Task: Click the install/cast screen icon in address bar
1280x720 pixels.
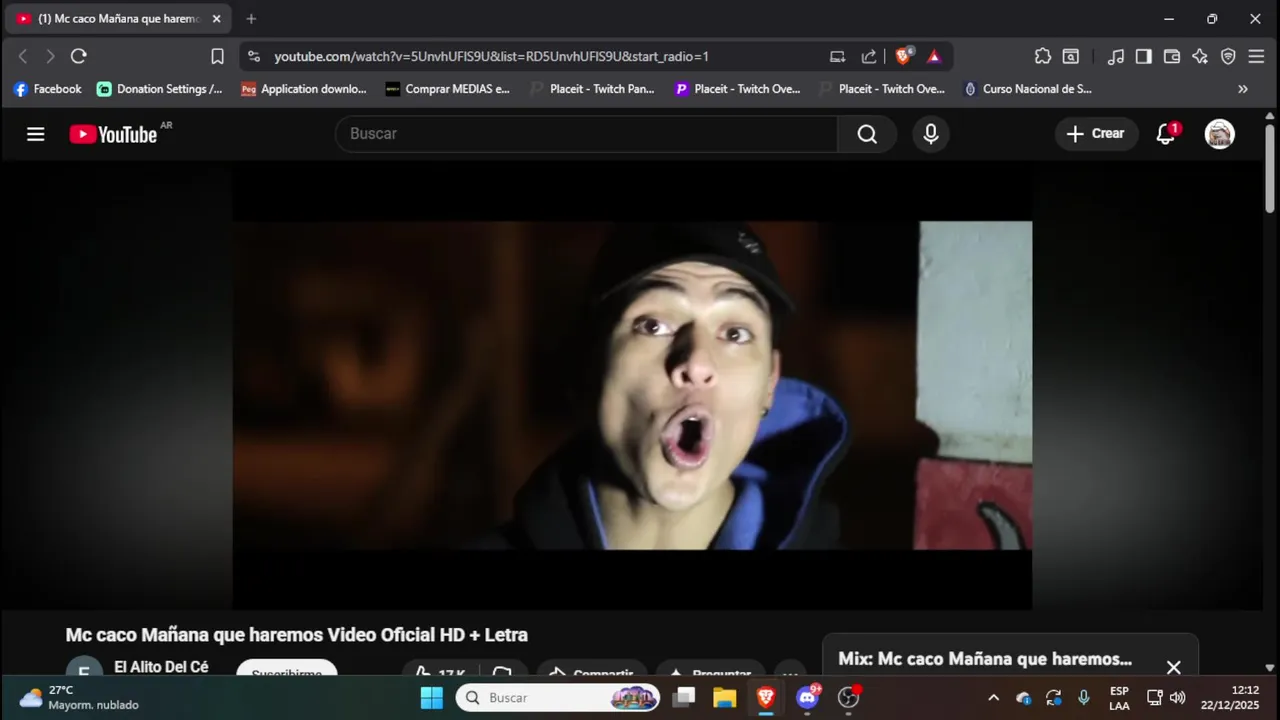Action: coord(838,57)
